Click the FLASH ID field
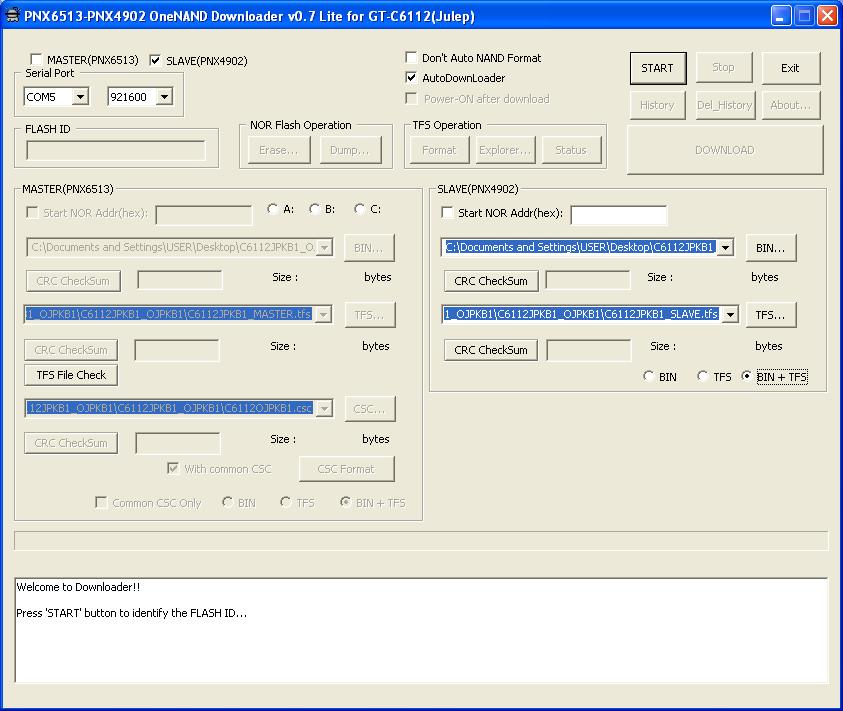Image resolution: width=843 pixels, height=711 pixels. pos(116,150)
